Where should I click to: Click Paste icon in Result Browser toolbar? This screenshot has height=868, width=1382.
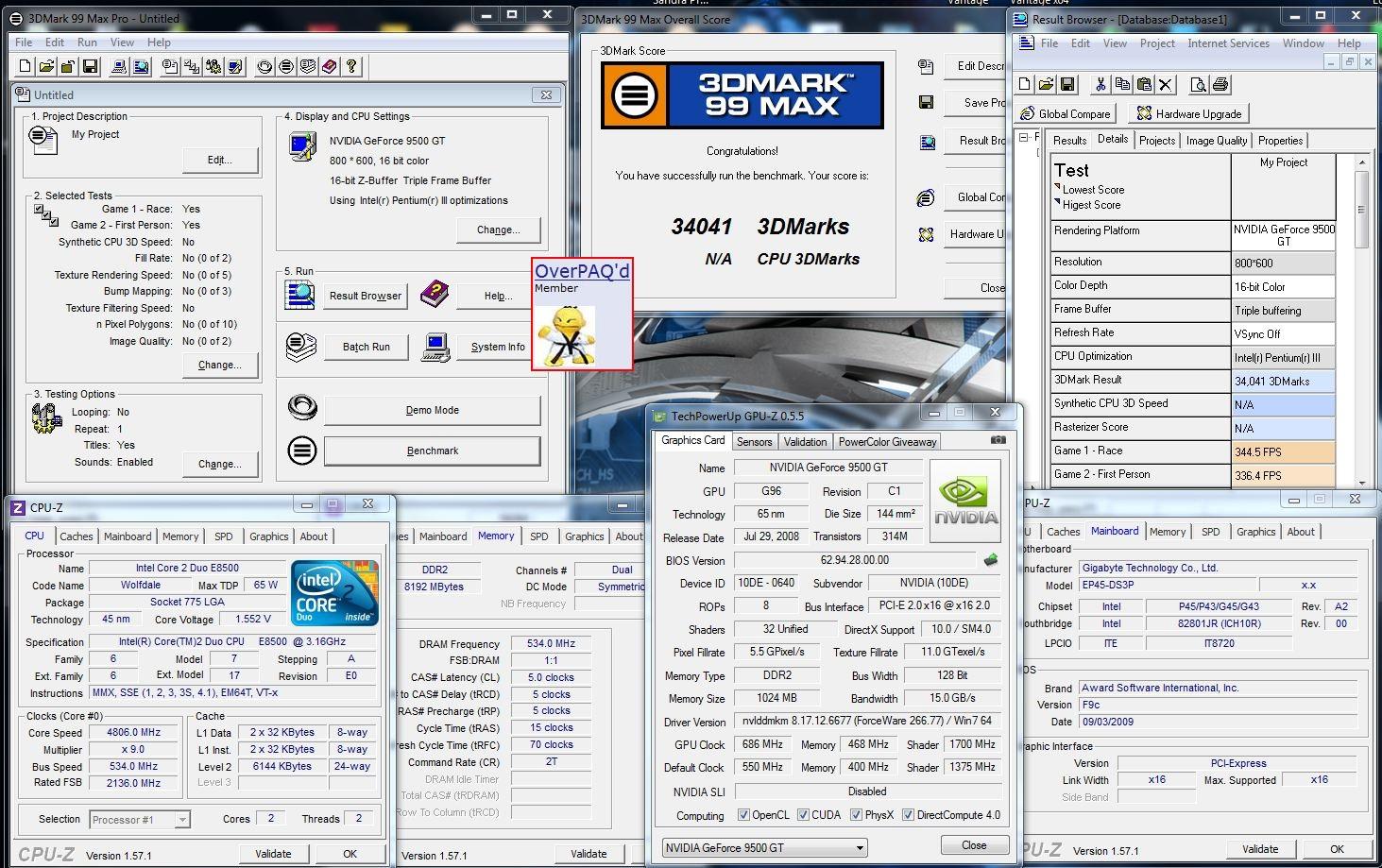pos(1144,84)
